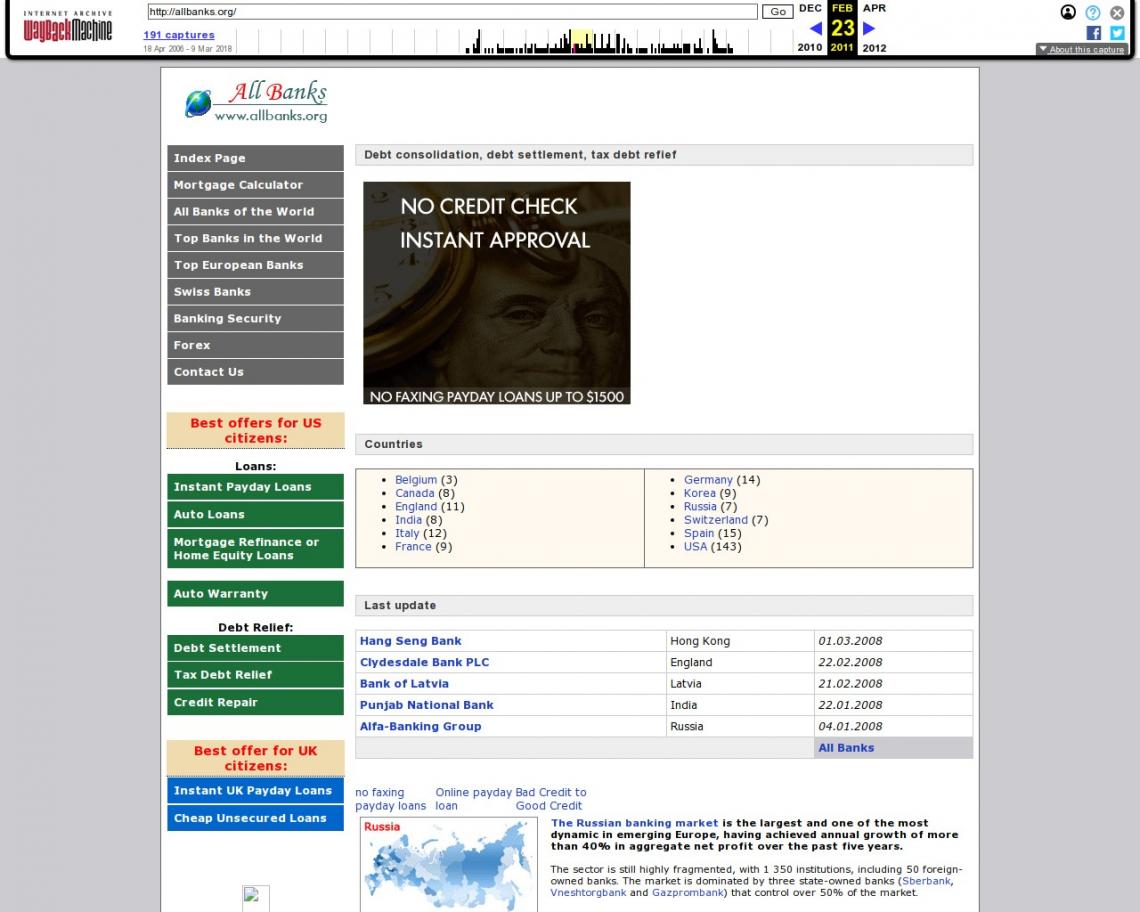Screen dimensions: 1140x912
Task: Jump to APR 2012 capture
Action: coord(875,28)
